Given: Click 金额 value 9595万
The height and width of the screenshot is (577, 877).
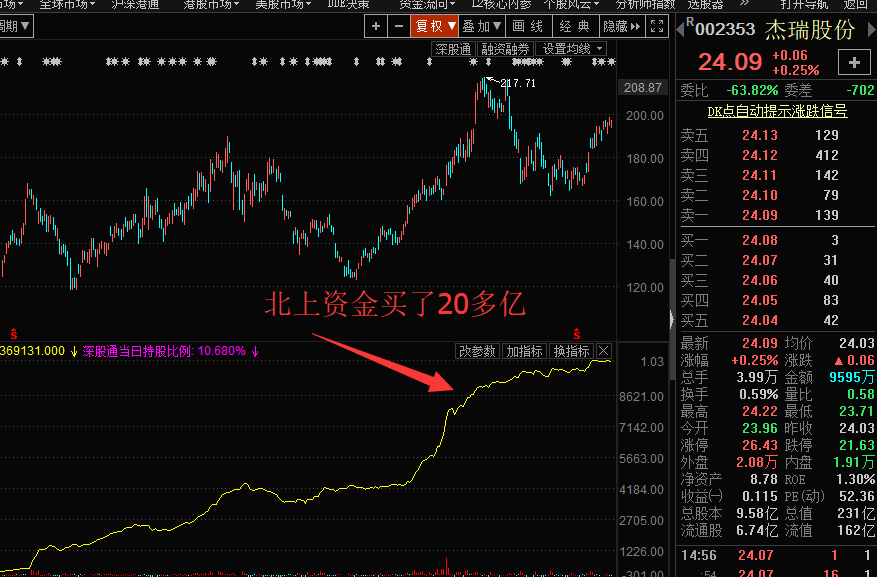Looking at the screenshot, I should click(x=852, y=377).
